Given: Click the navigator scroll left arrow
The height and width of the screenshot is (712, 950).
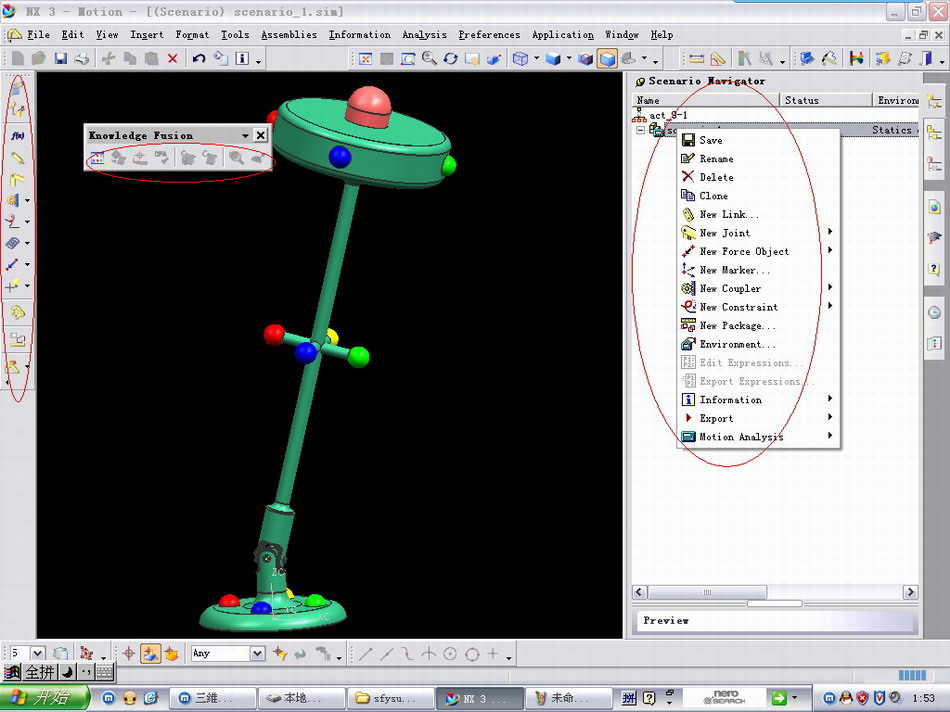Looking at the screenshot, I should [640, 592].
